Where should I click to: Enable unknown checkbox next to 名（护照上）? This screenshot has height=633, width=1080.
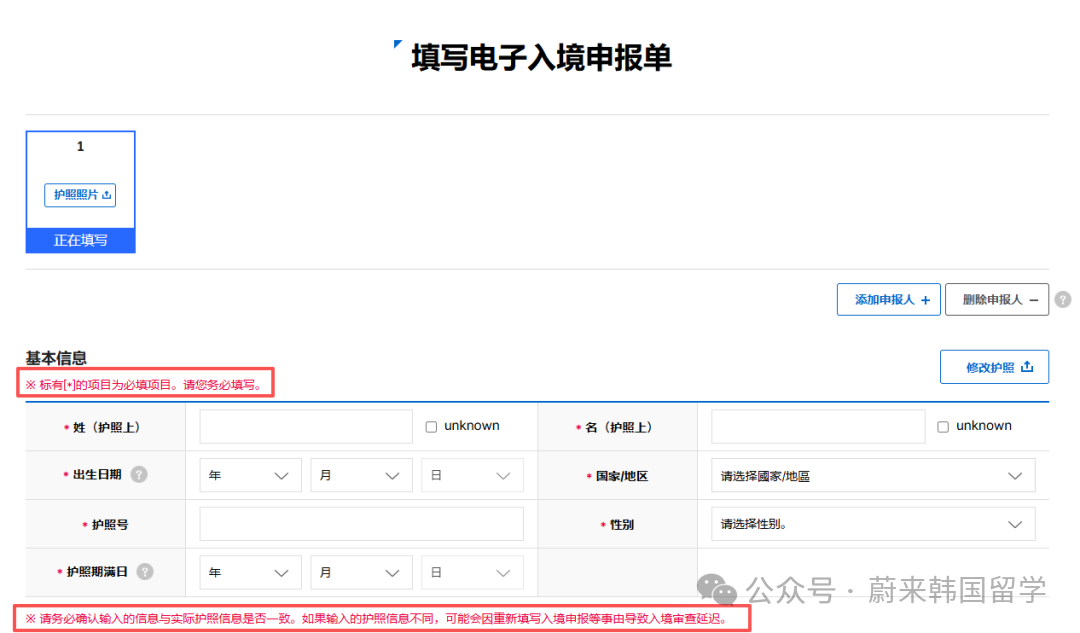942,425
